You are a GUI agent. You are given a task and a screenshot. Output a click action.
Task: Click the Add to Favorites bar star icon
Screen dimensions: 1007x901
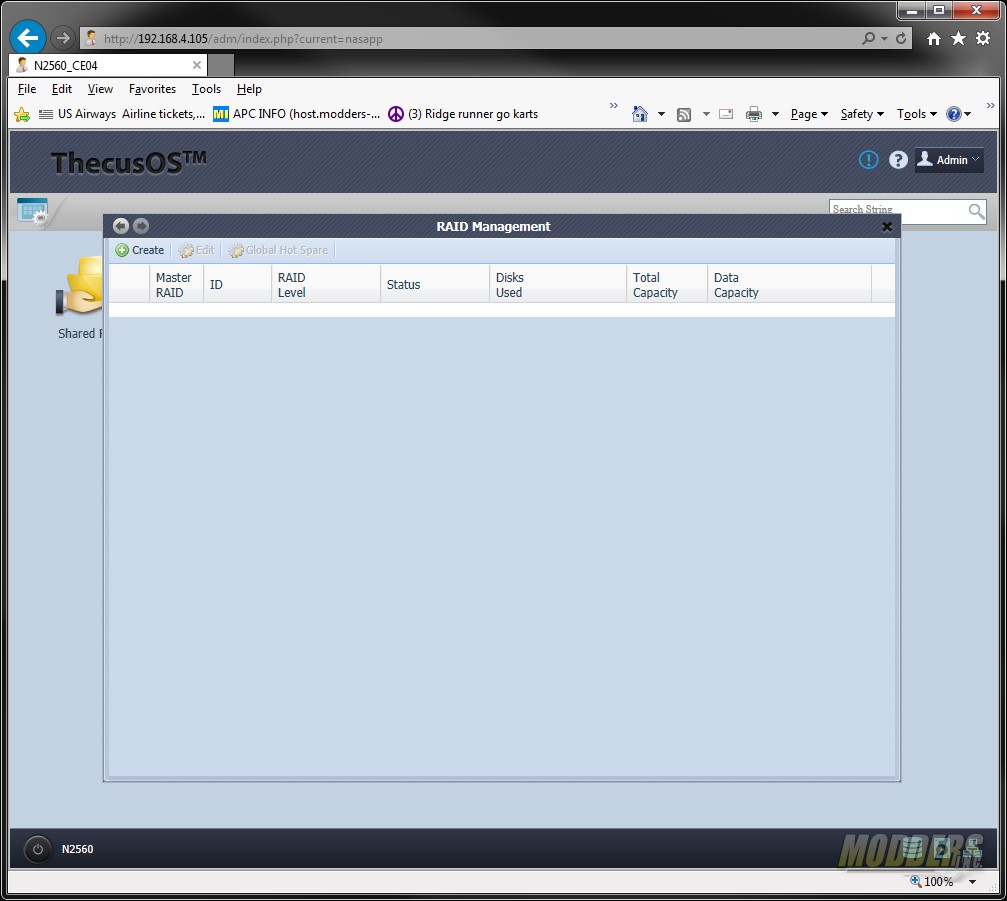click(22, 114)
